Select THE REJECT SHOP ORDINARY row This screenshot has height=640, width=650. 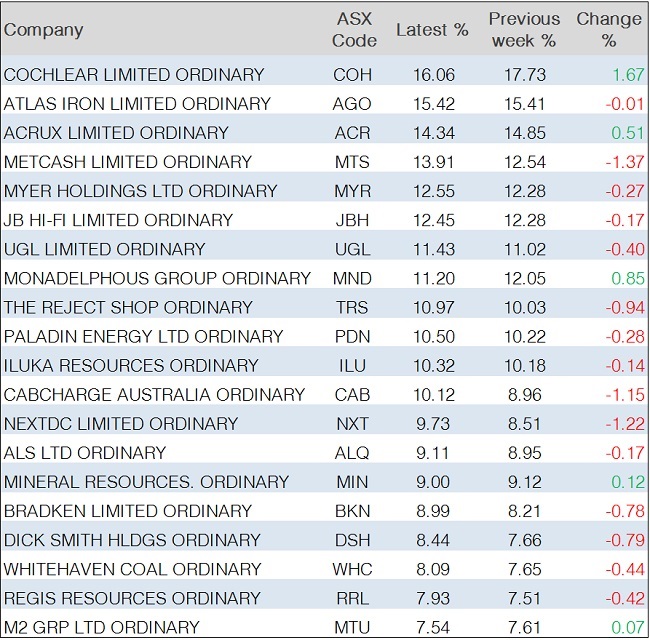(x=129, y=307)
